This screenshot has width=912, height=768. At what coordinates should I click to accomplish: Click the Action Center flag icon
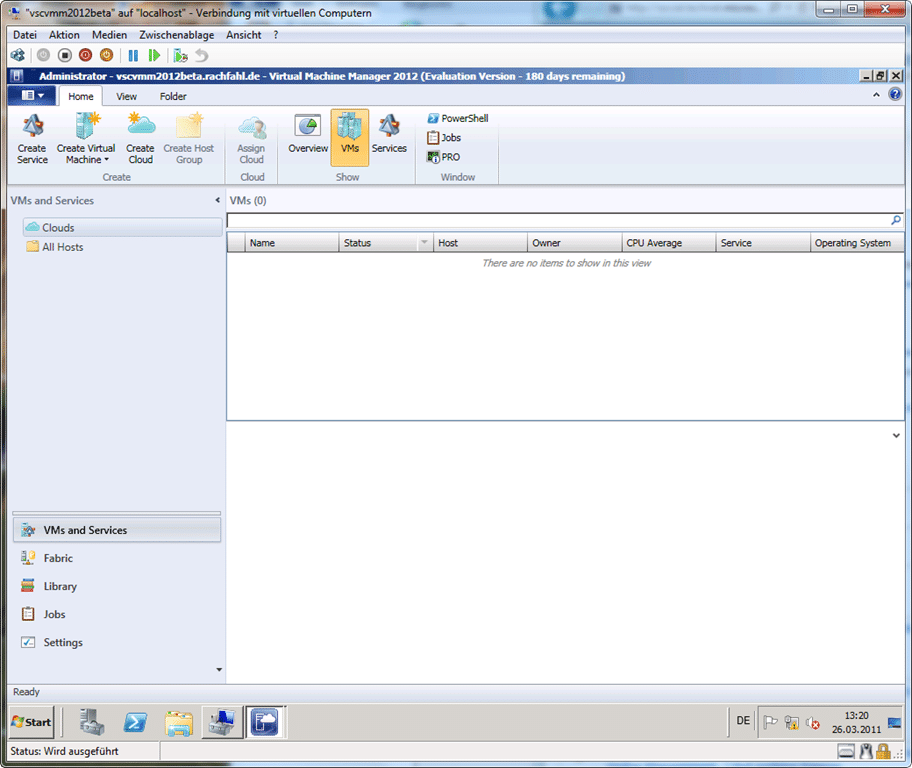pyautogui.click(x=770, y=722)
